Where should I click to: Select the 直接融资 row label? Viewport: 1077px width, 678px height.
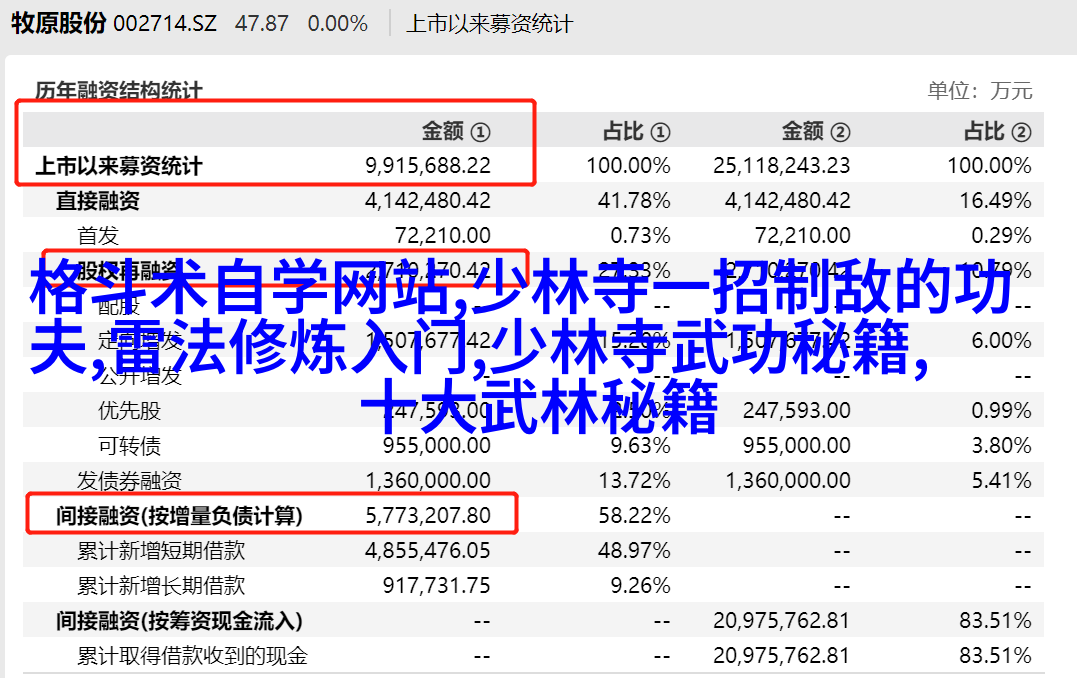98,201
